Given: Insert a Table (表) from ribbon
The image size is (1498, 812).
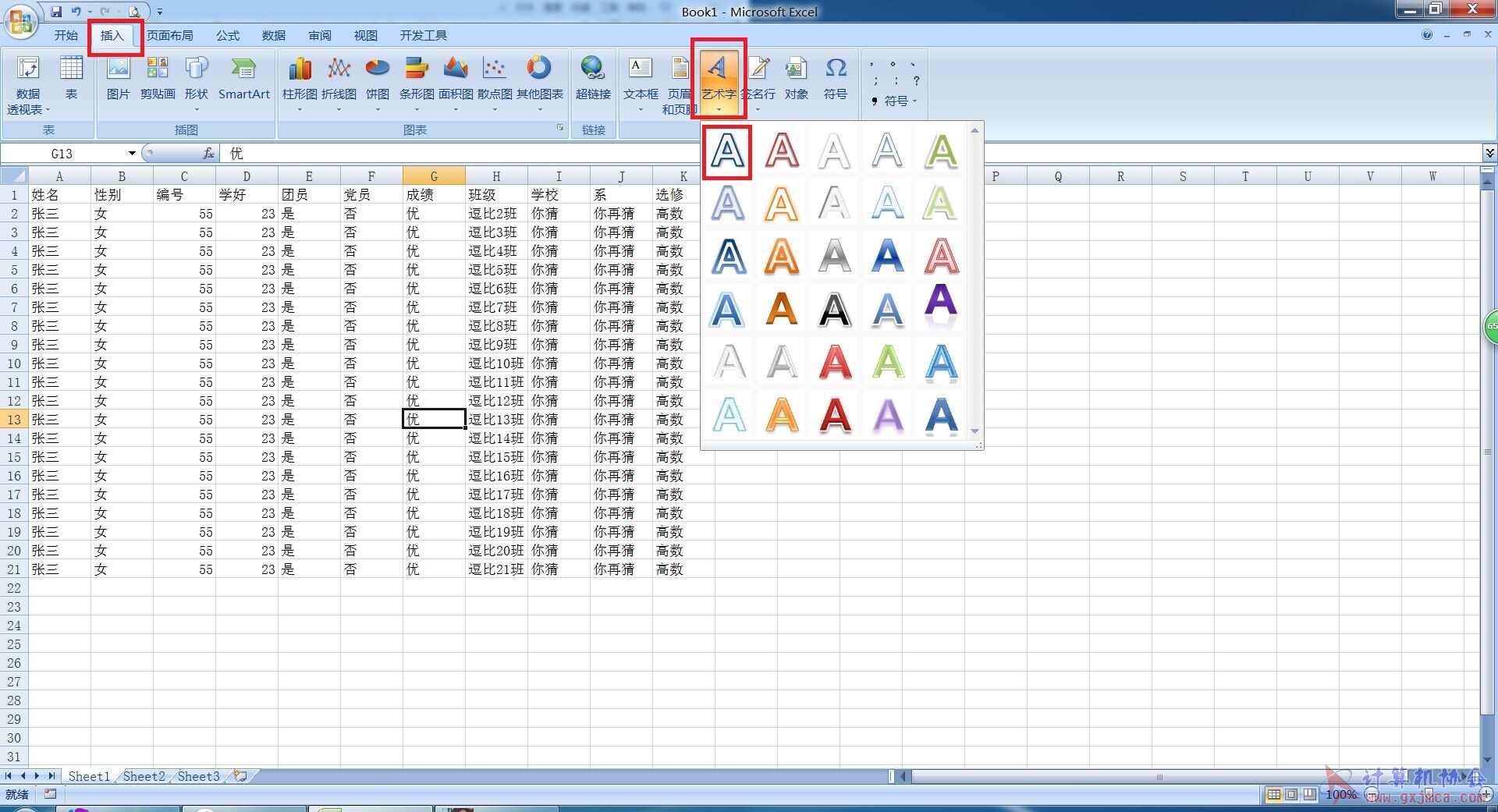Looking at the screenshot, I should click(71, 78).
